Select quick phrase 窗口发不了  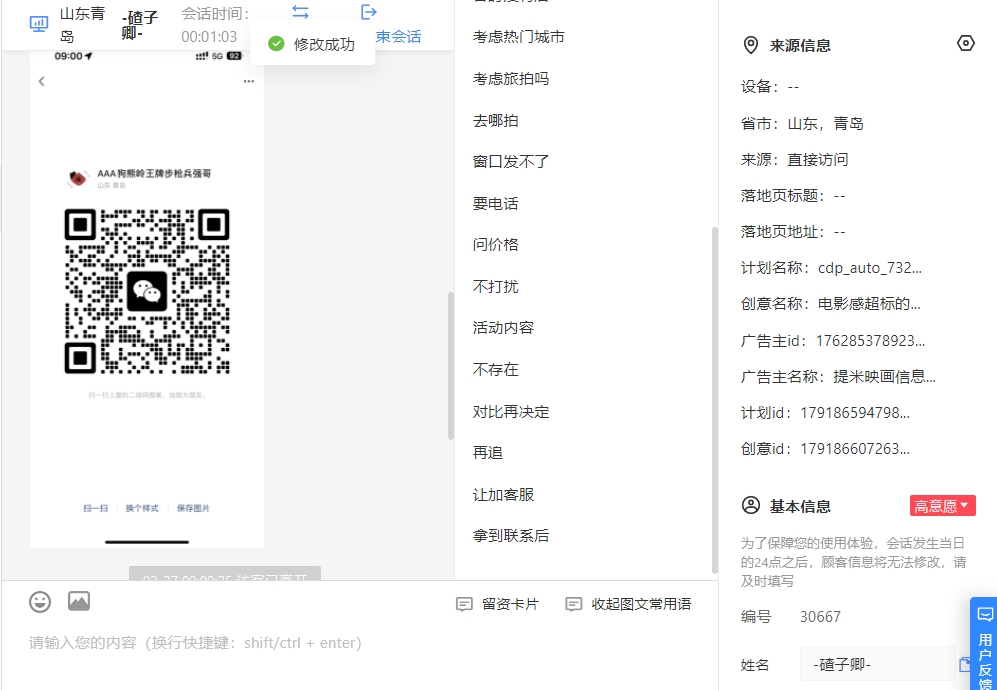pyautogui.click(x=511, y=162)
